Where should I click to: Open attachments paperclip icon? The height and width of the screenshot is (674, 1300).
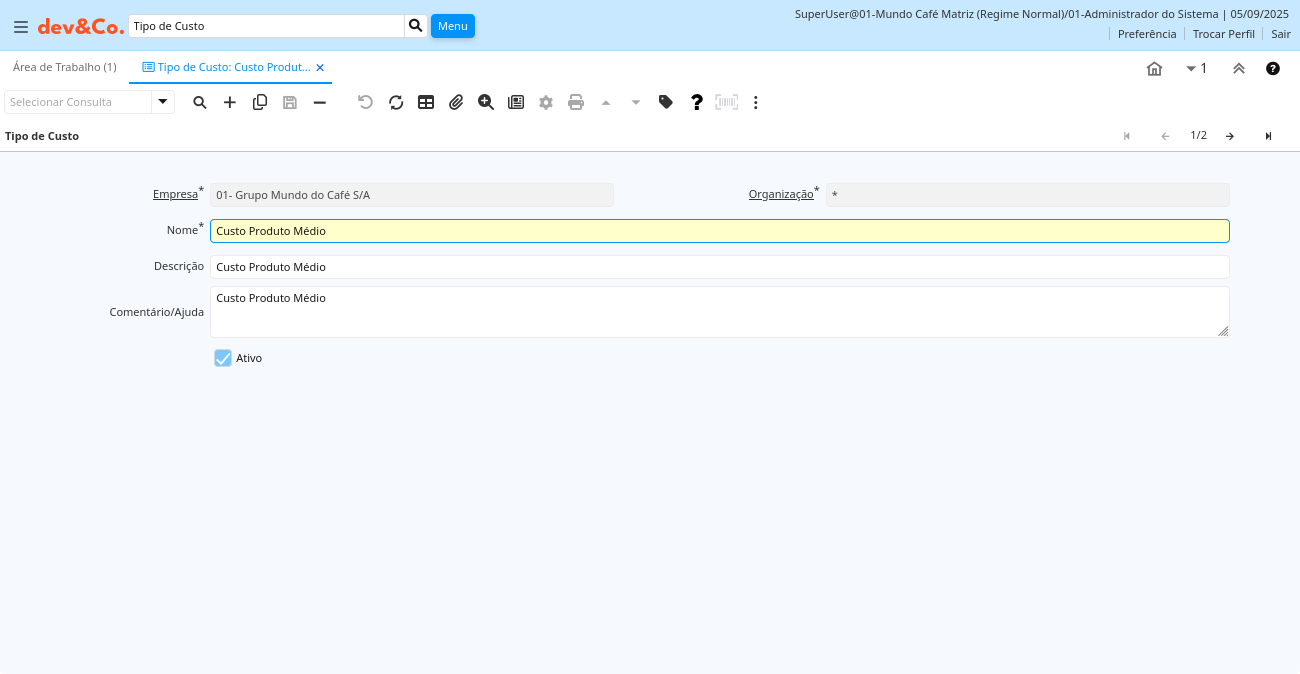[x=456, y=102]
